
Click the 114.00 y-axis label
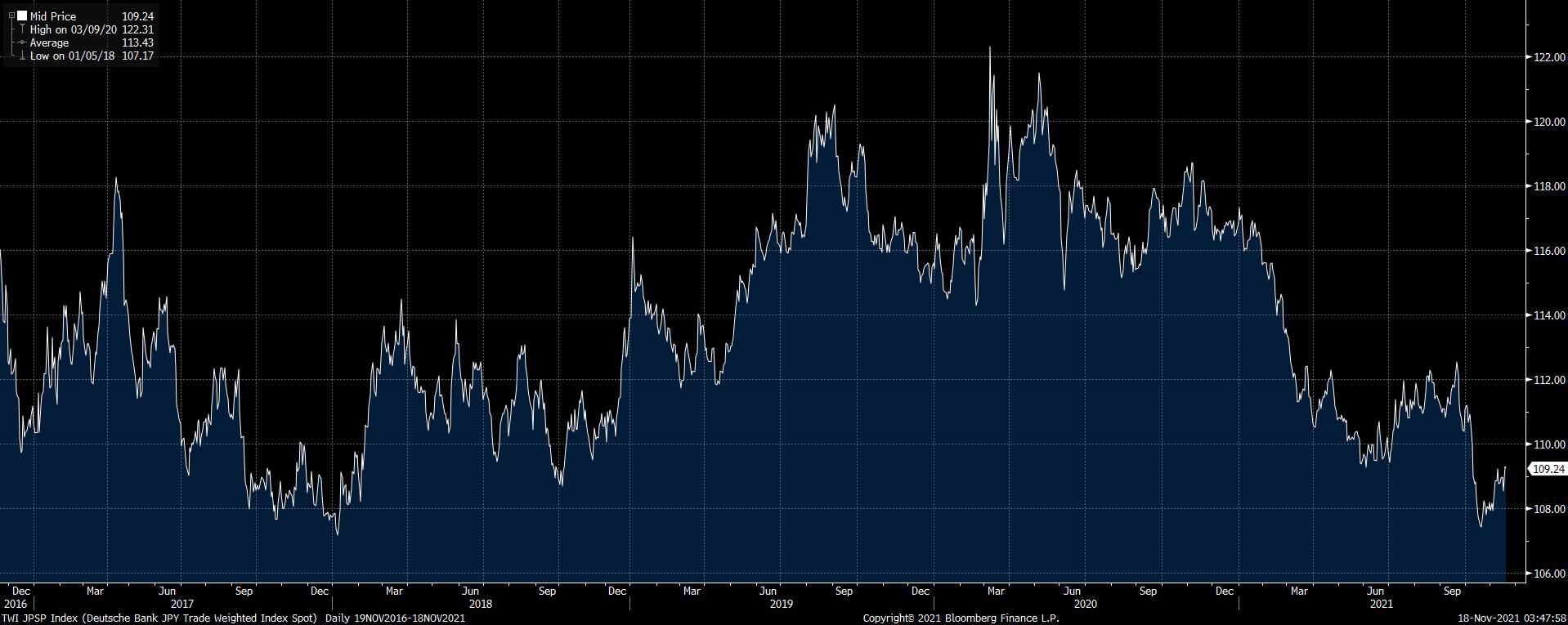1549,315
